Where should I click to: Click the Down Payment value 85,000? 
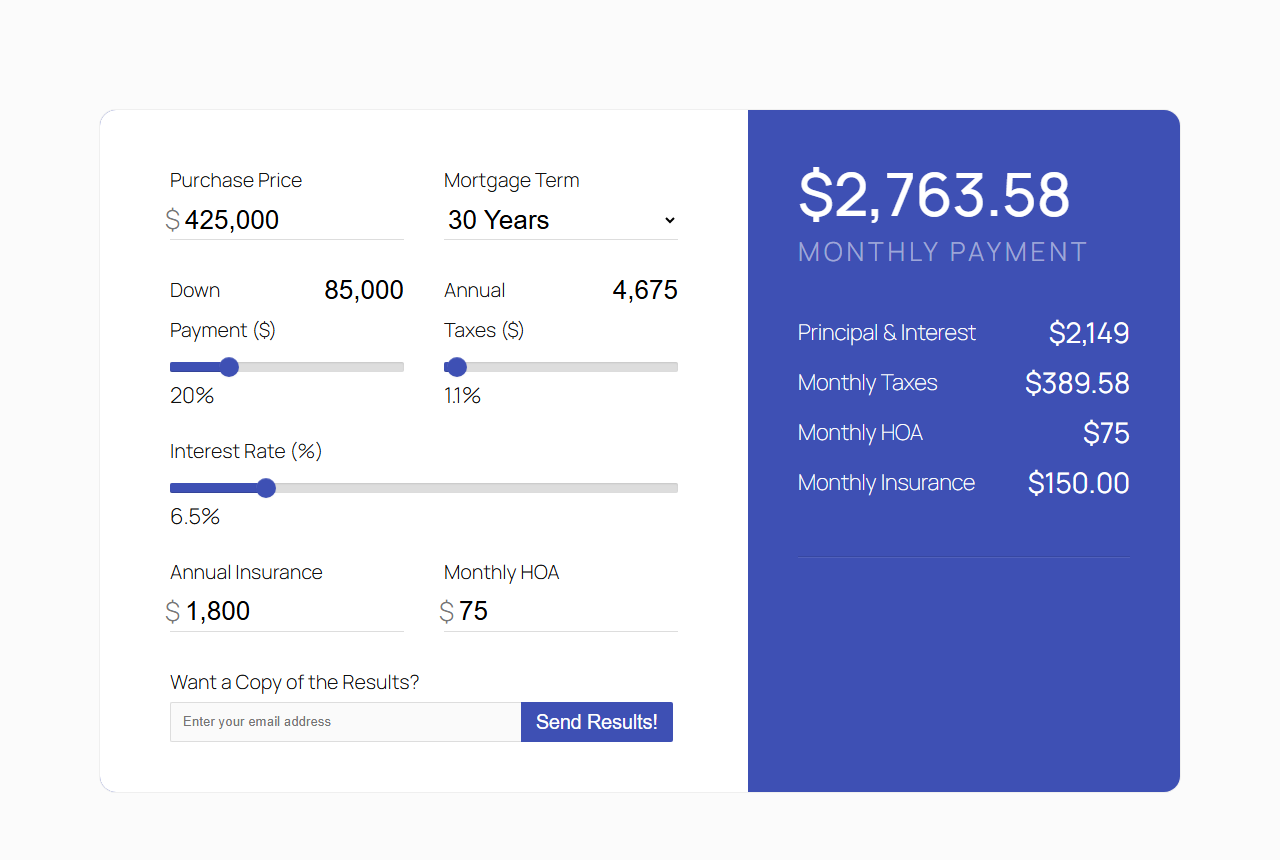pyautogui.click(x=364, y=290)
